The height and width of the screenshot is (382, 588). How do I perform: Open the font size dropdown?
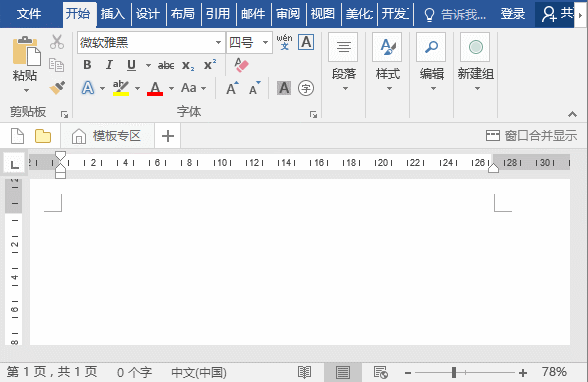click(266, 42)
